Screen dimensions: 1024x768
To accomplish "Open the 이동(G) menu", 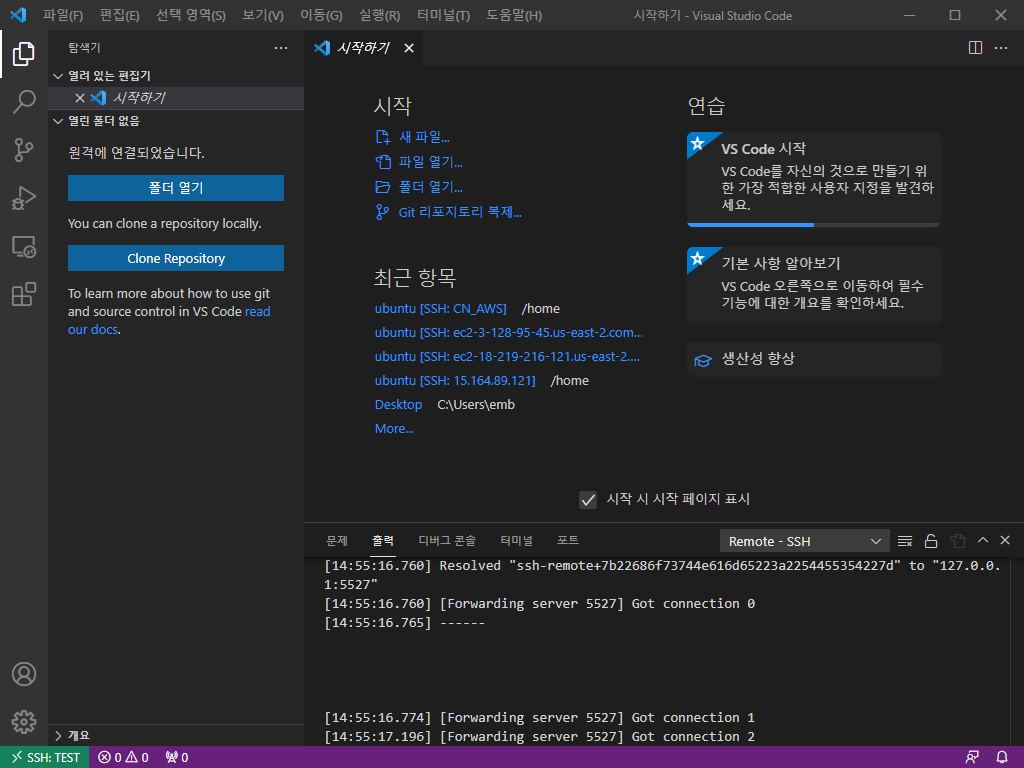I will (321, 15).
